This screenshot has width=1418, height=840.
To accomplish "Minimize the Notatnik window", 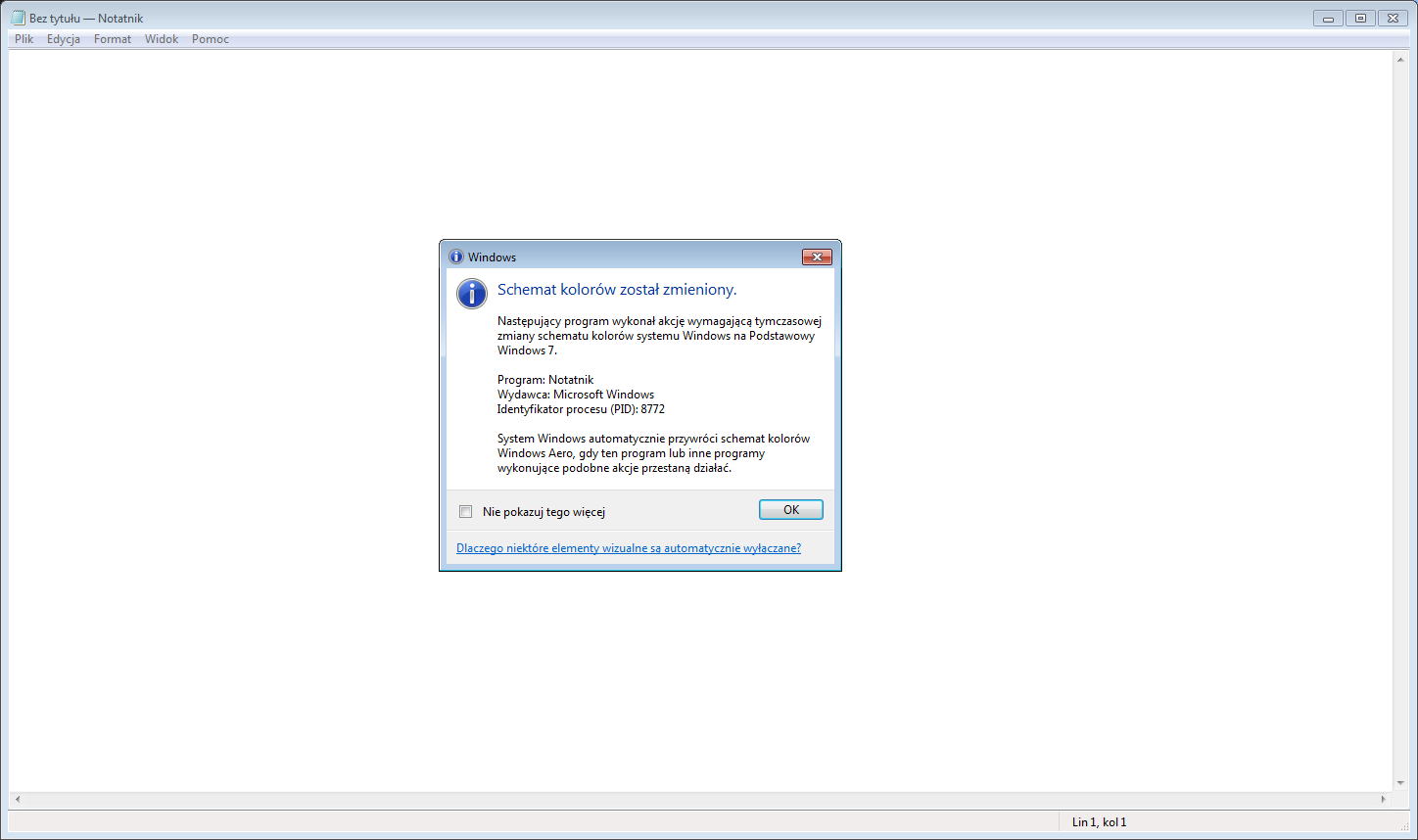I will [1328, 18].
